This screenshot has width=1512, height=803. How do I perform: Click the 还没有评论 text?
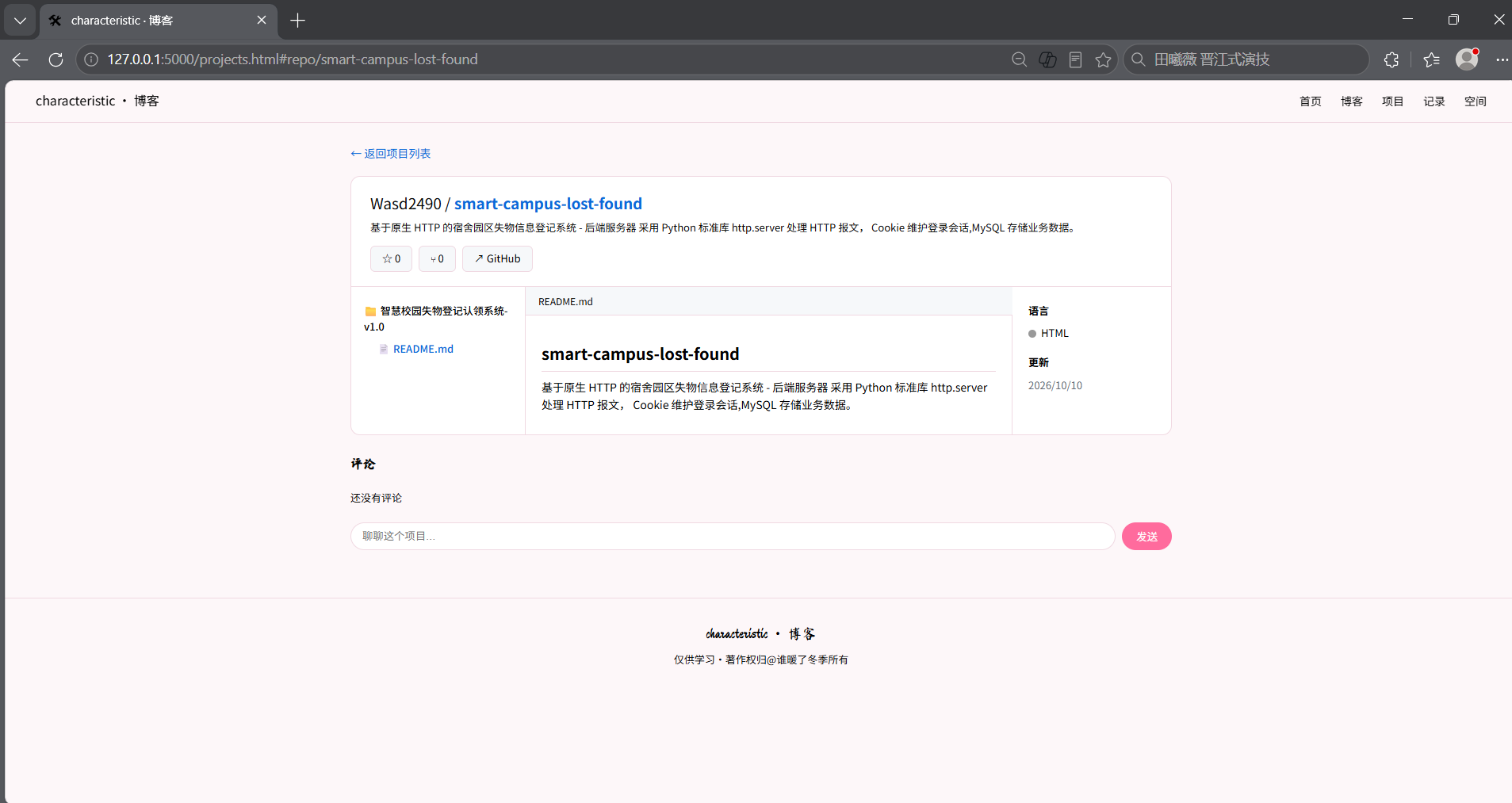click(x=377, y=498)
